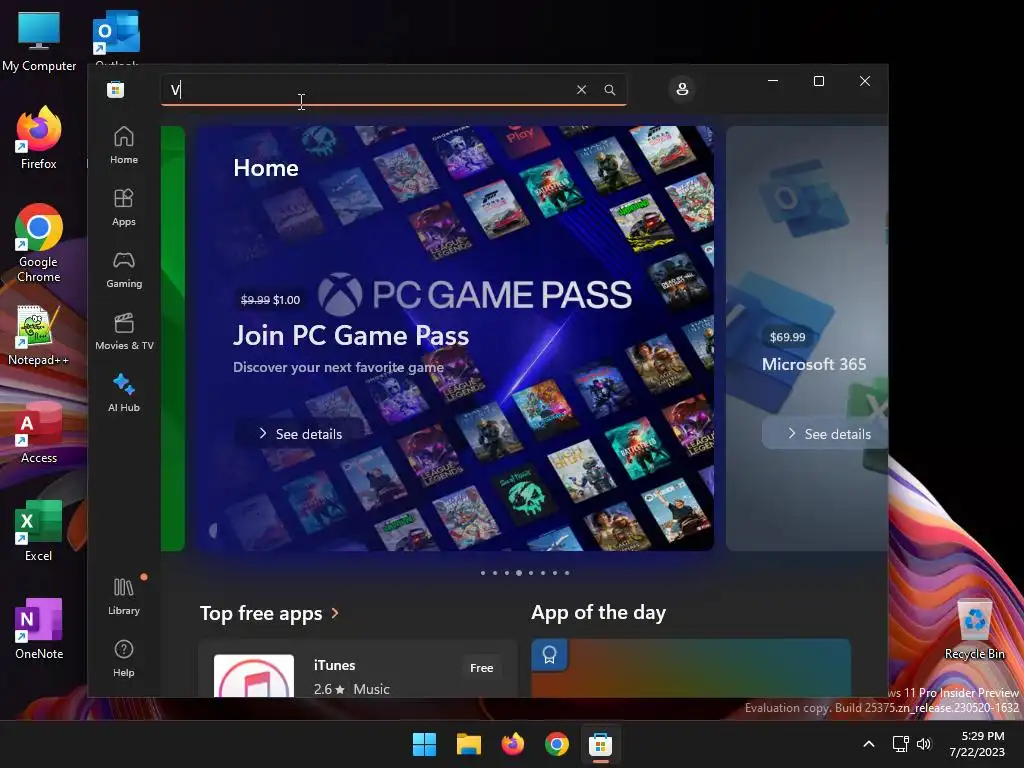Open the clock and date flyout

978,744
